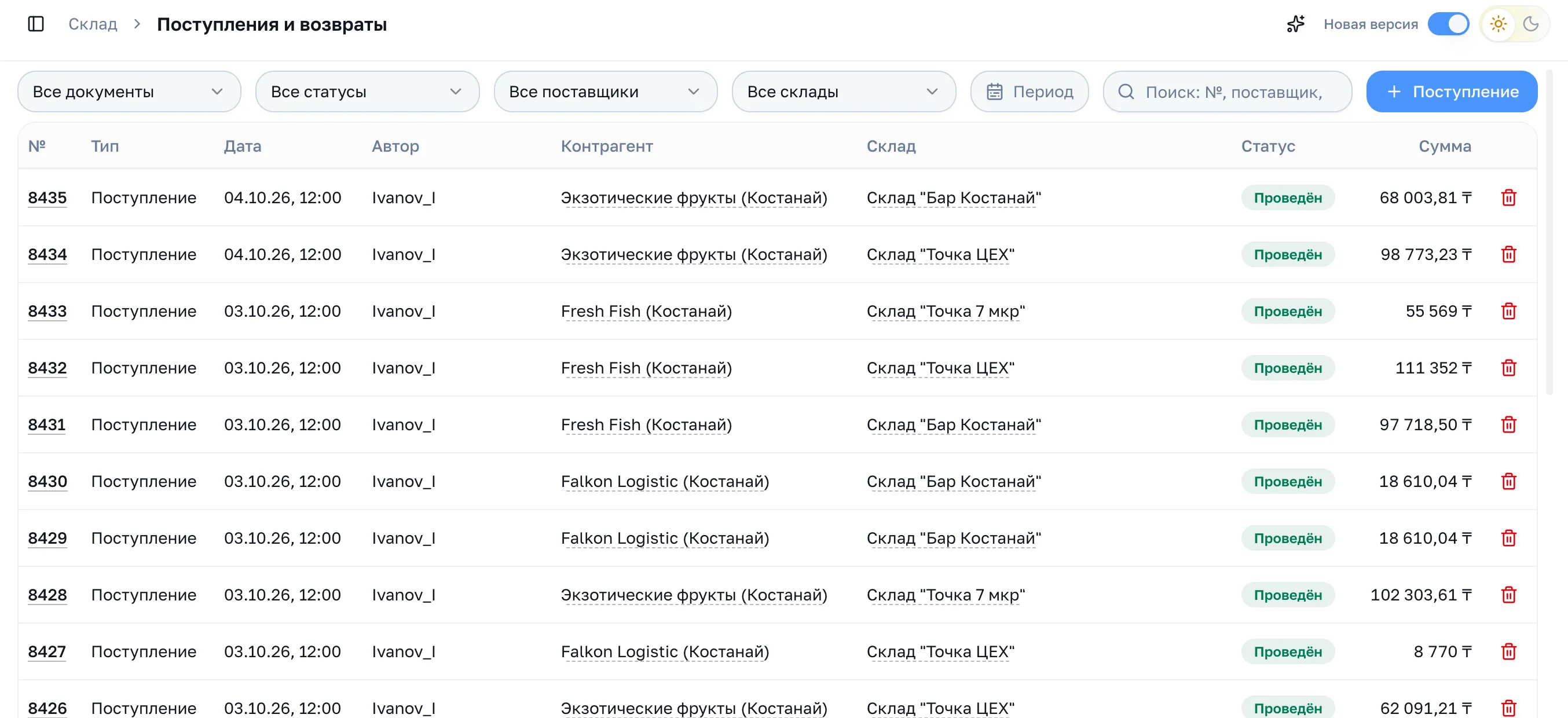Delete receipt 8427 with trash icon
This screenshot has height=718, width=1568.
click(1508, 651)
